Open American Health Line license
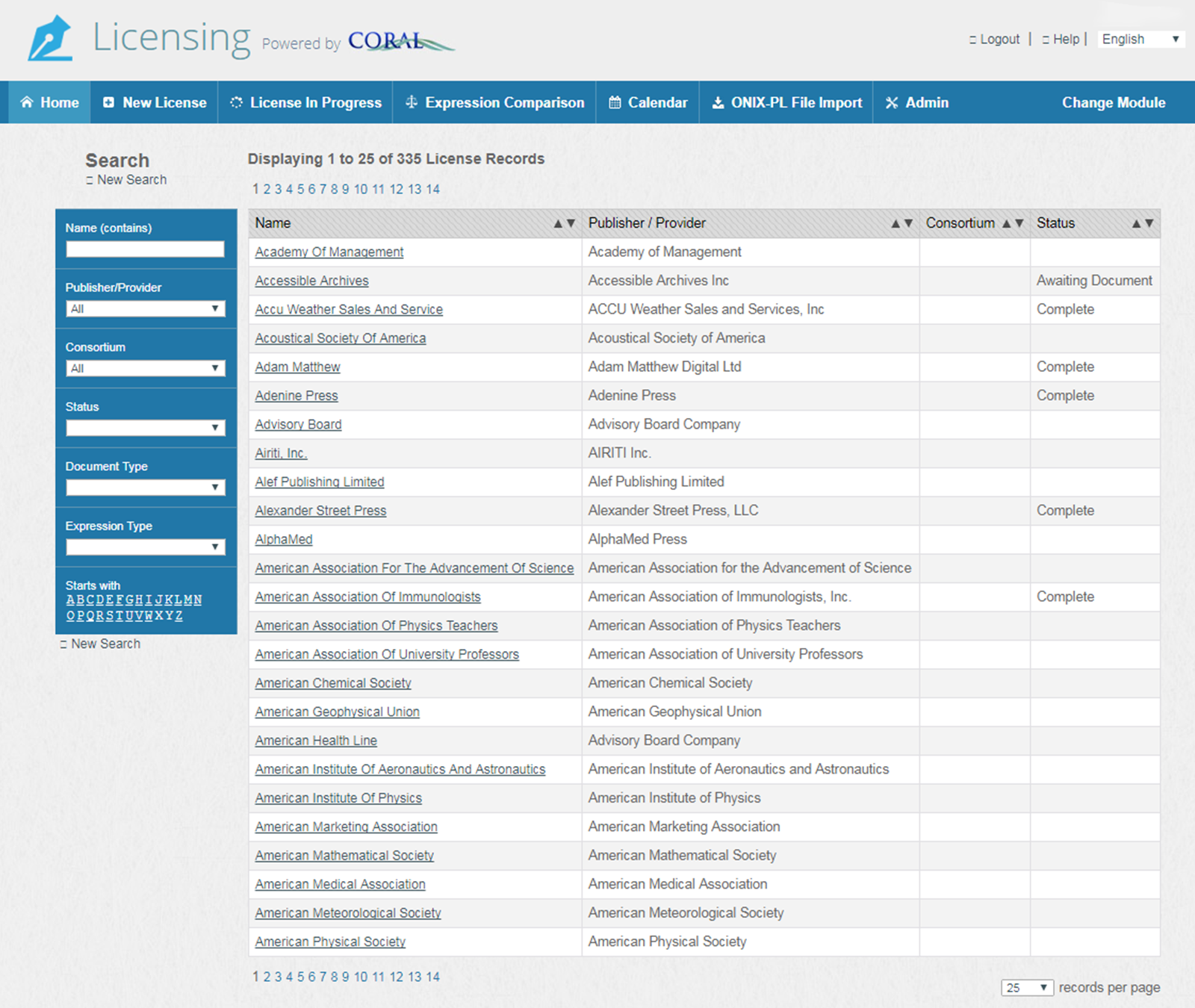1195x1008 pixels. [316, 741]
